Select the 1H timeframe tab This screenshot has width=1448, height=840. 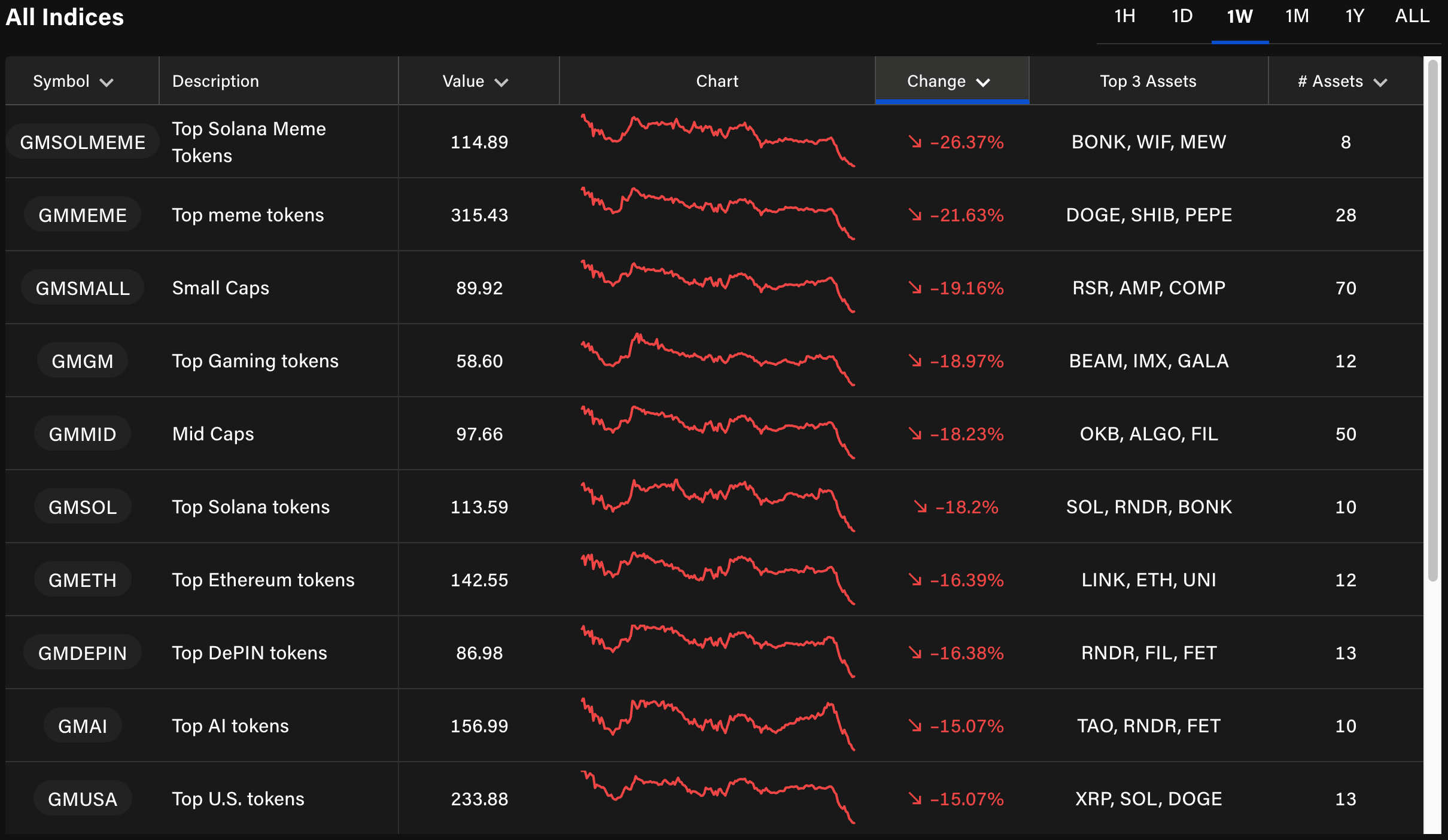tap(1124, 16)
